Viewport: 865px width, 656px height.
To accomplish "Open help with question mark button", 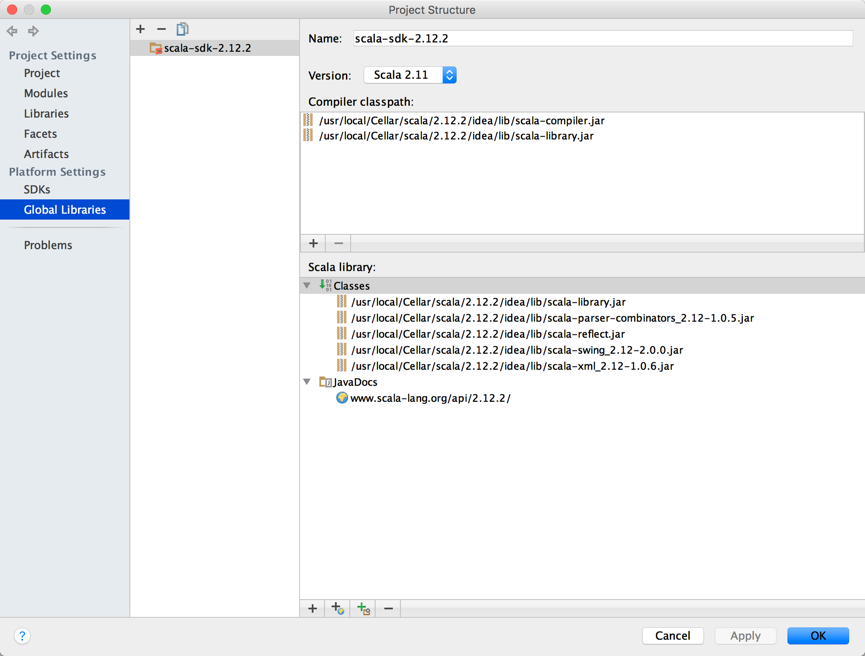I will tap(22, 636).
